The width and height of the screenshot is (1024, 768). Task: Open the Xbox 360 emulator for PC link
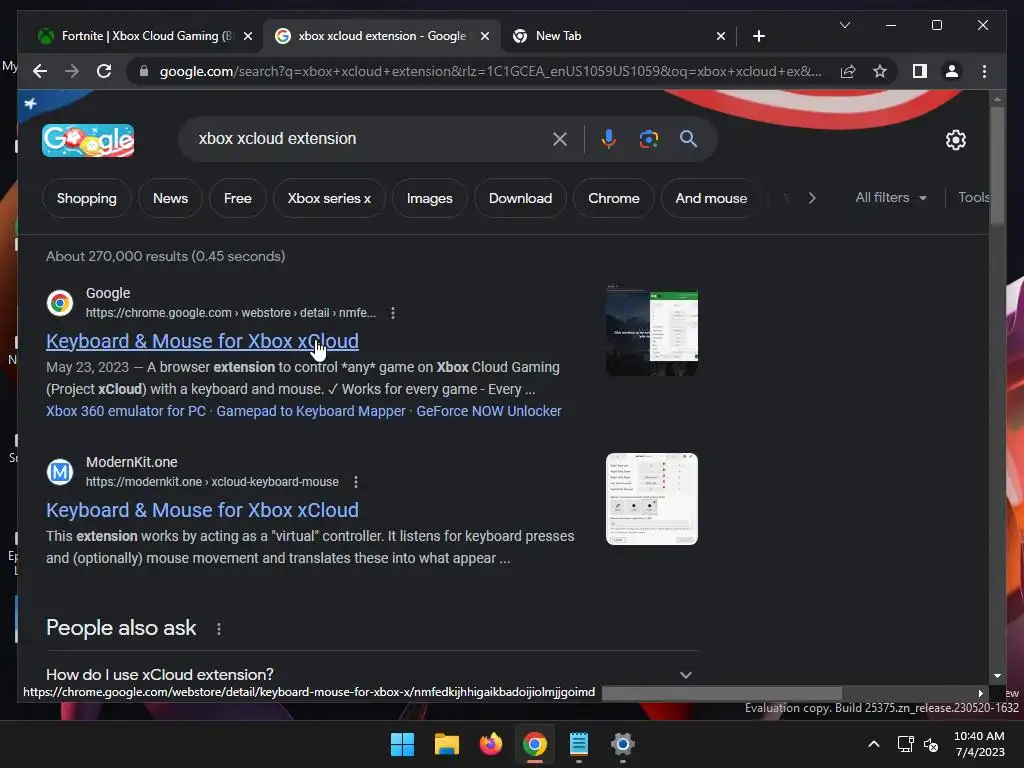point(126,411)
